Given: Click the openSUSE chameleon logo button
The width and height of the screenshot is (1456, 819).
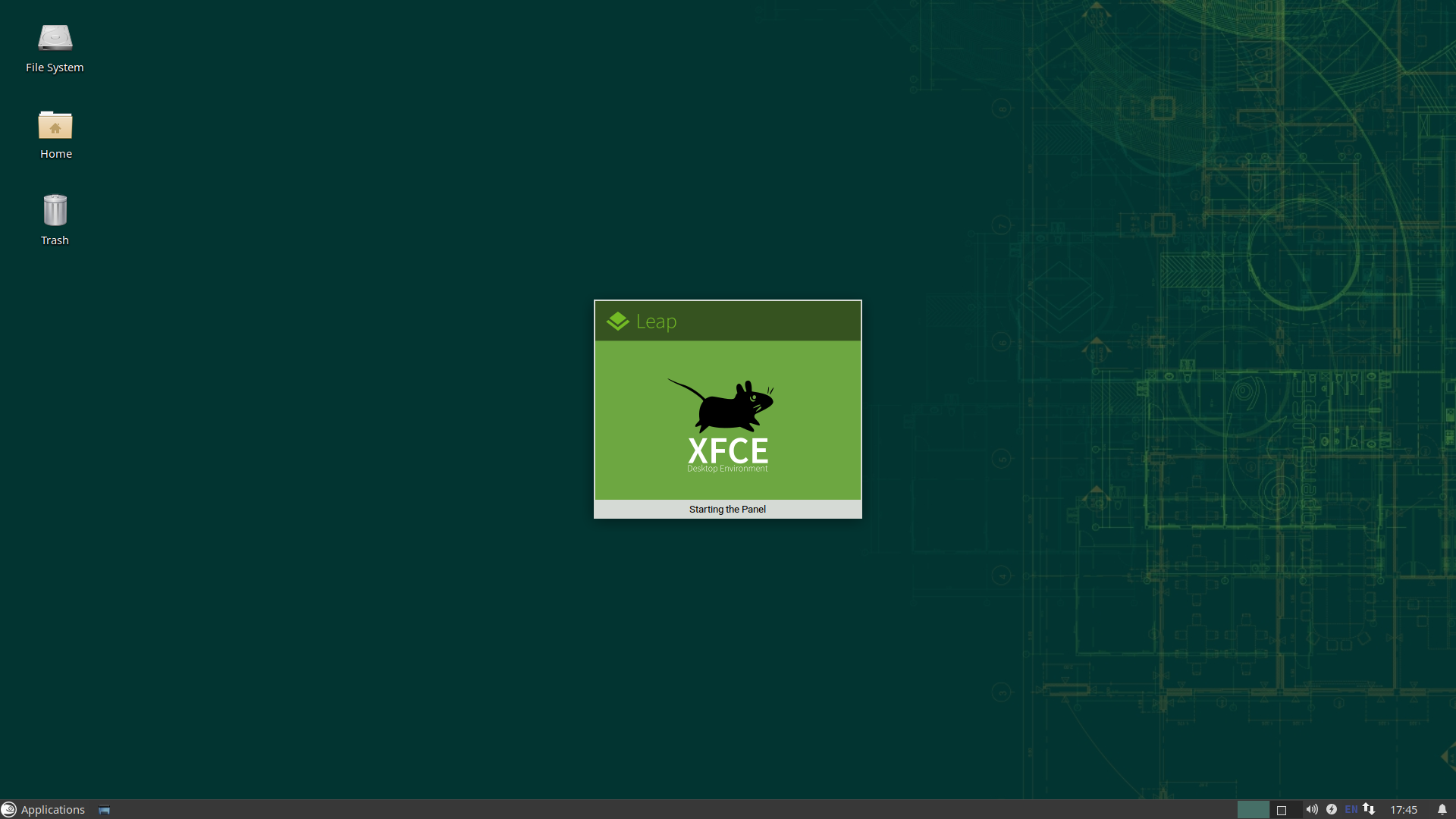Looking at the screenshot, I should [9, 809].
